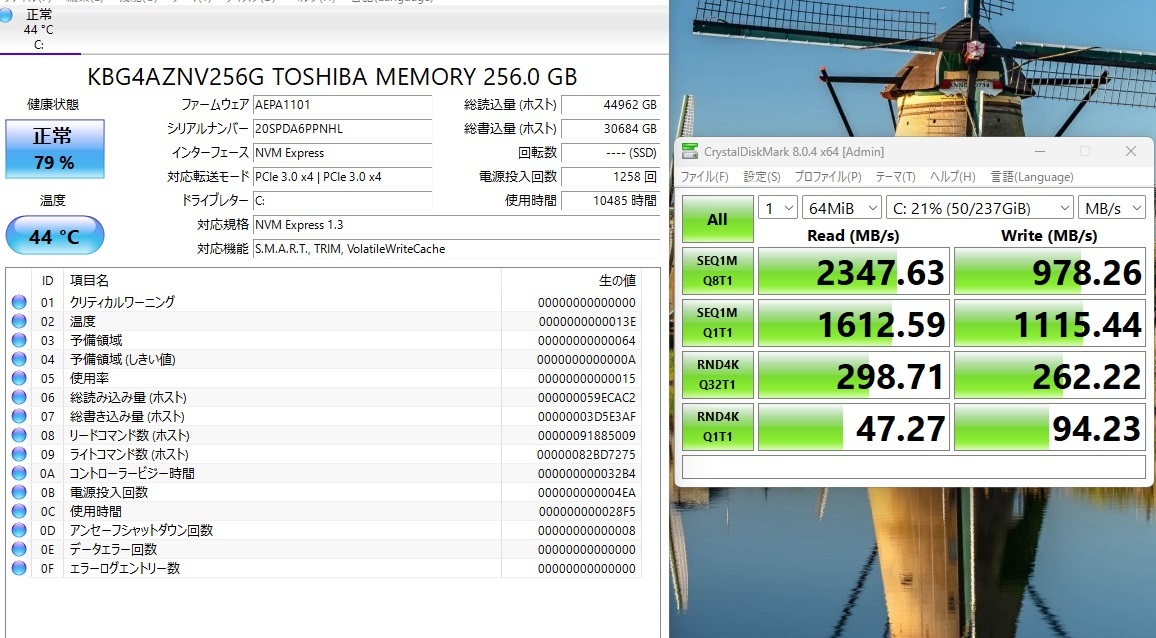Click the CrystalDiskMark app icon in title bar

pyautogui.click(x=690, y=151)
